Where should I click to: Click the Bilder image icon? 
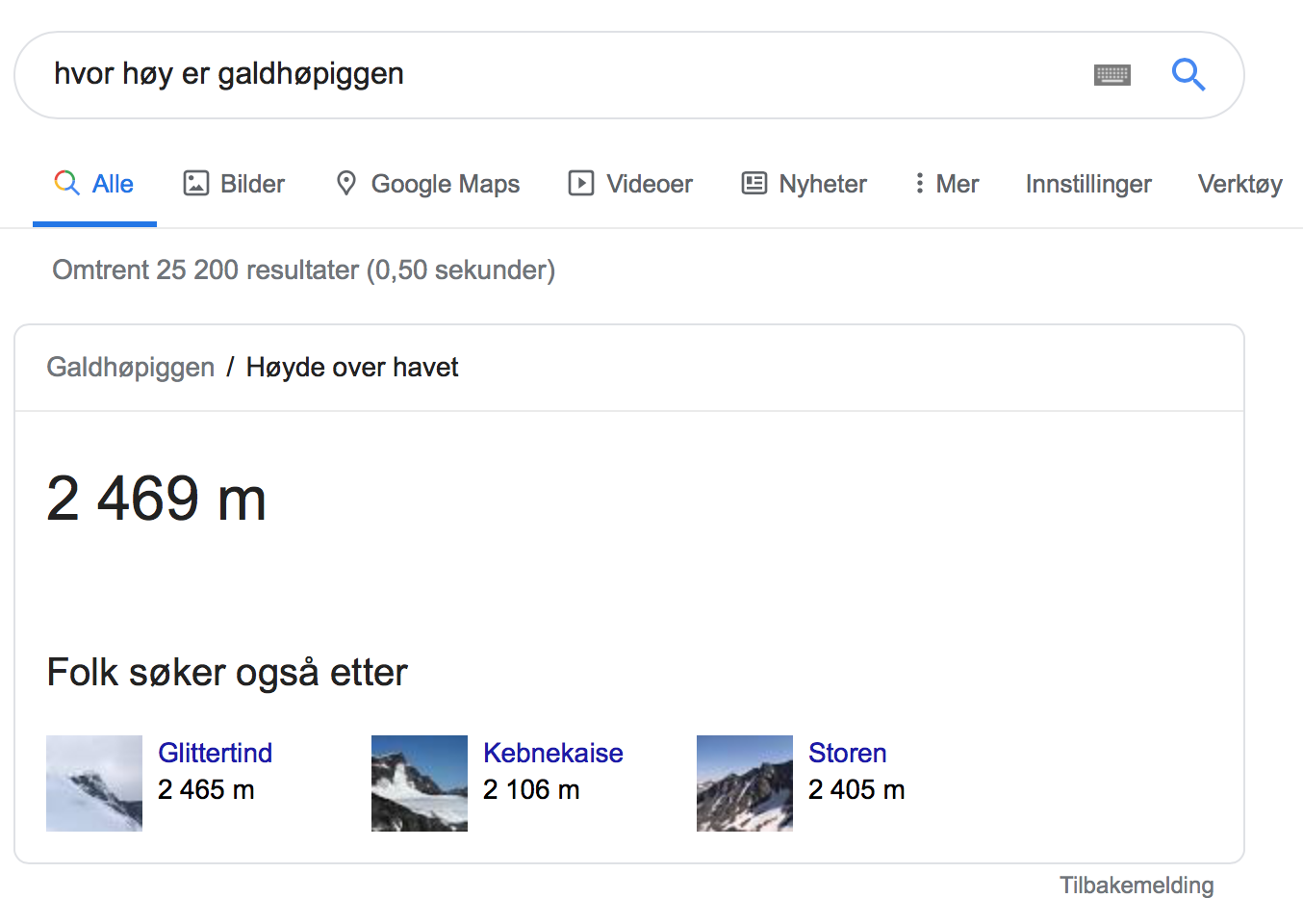196,183
